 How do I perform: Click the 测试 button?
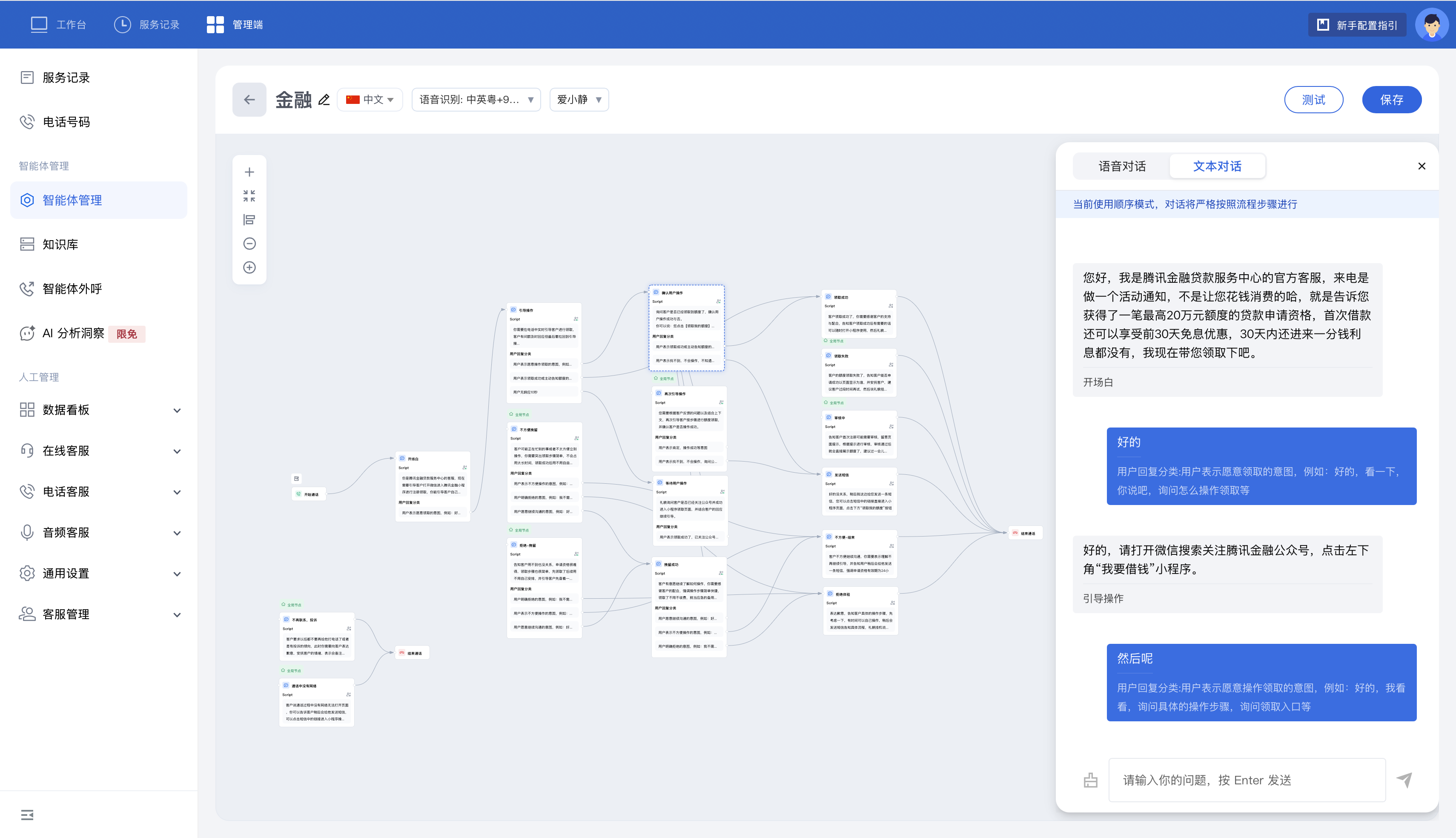1313,100
